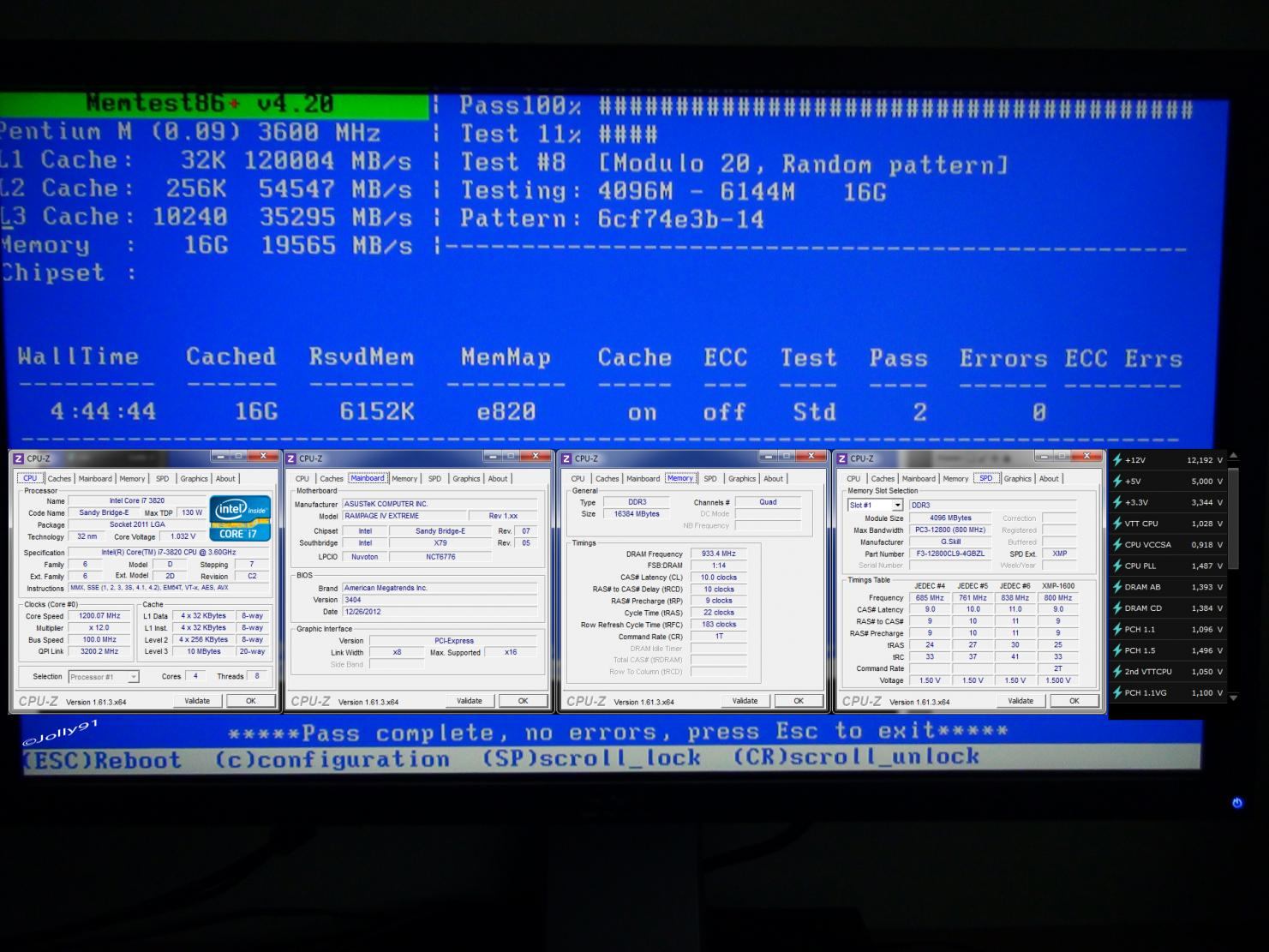Click the Chipset field 'Sandy Bridge-E'
This screenshot has height=952, width=1269.
pyautogui.click(x=440, y=531)
